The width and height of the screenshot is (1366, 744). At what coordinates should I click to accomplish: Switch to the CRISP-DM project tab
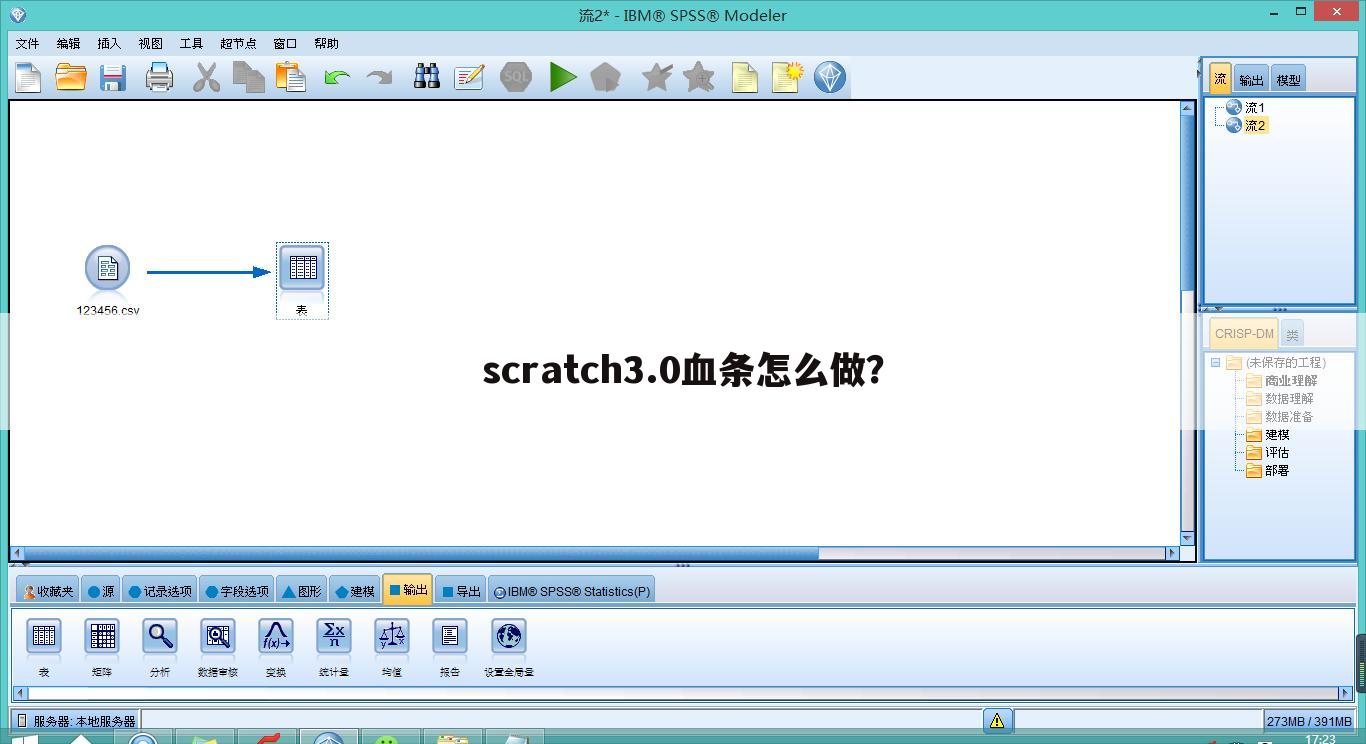pos(1244,334)
